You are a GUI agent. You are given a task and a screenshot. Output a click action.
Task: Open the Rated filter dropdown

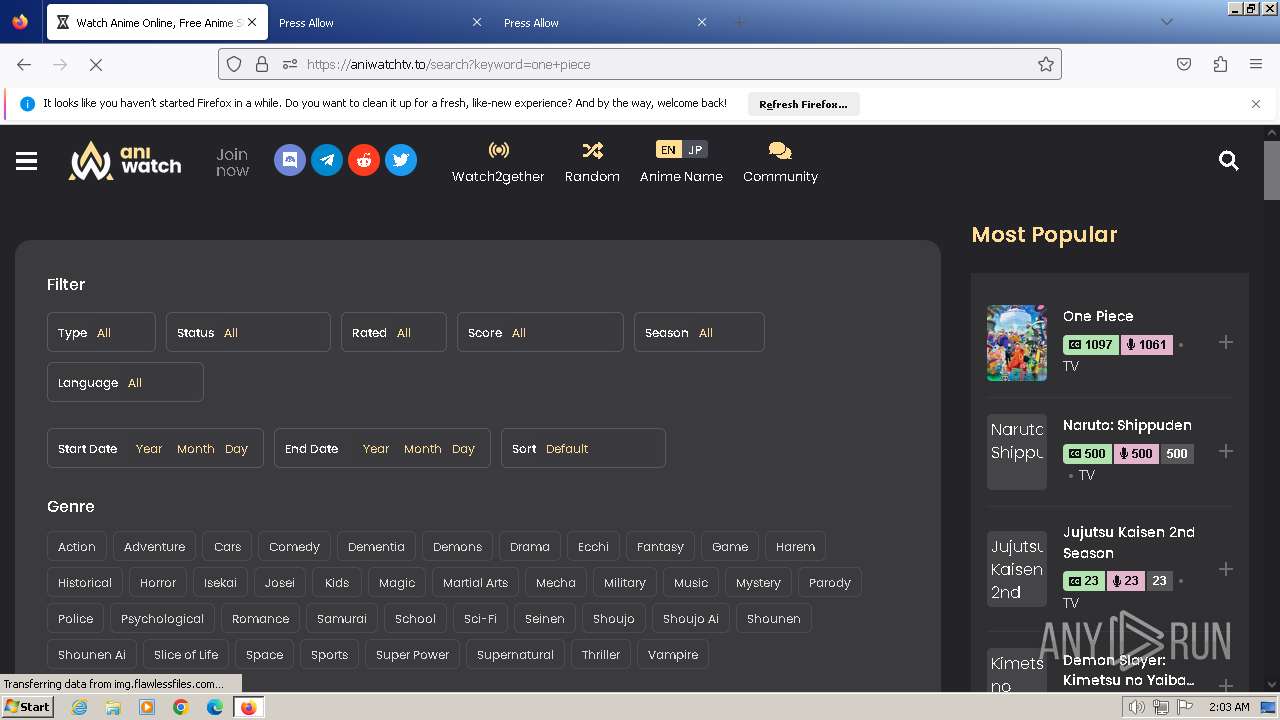coord(393,332)
